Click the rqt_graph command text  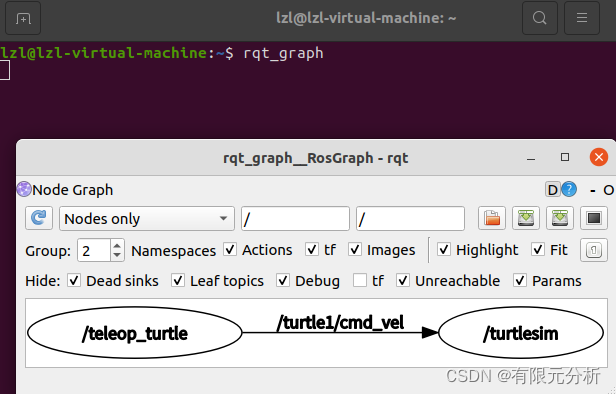pos(283,53)
